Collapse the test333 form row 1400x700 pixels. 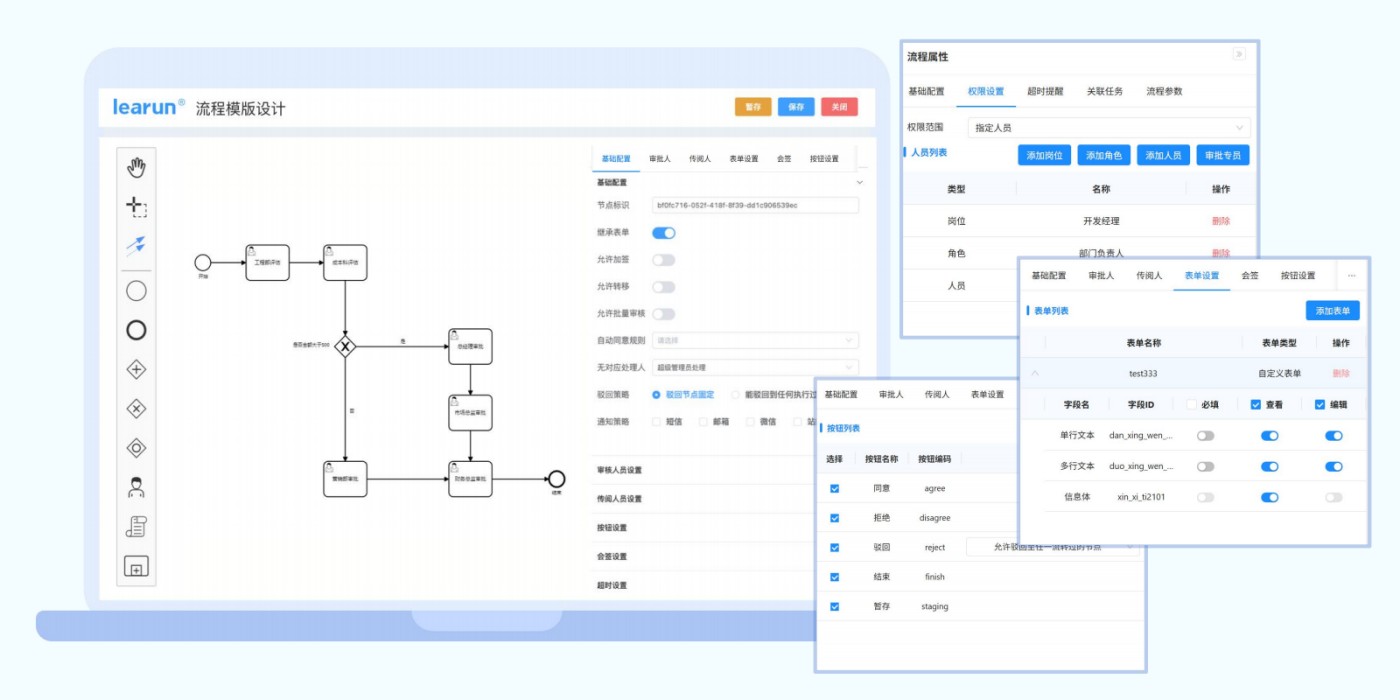click(1035, 374)
